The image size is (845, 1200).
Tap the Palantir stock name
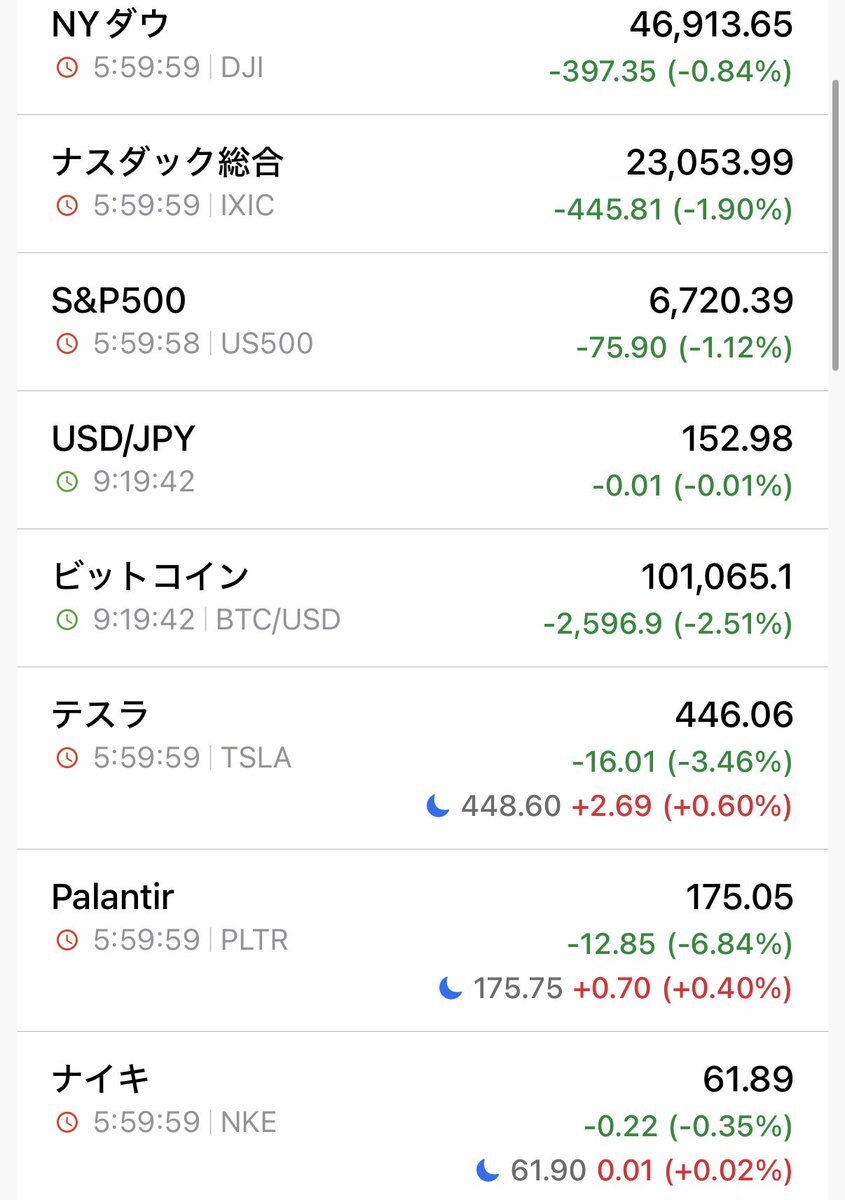pyautogui.click(x=112, y=897)
